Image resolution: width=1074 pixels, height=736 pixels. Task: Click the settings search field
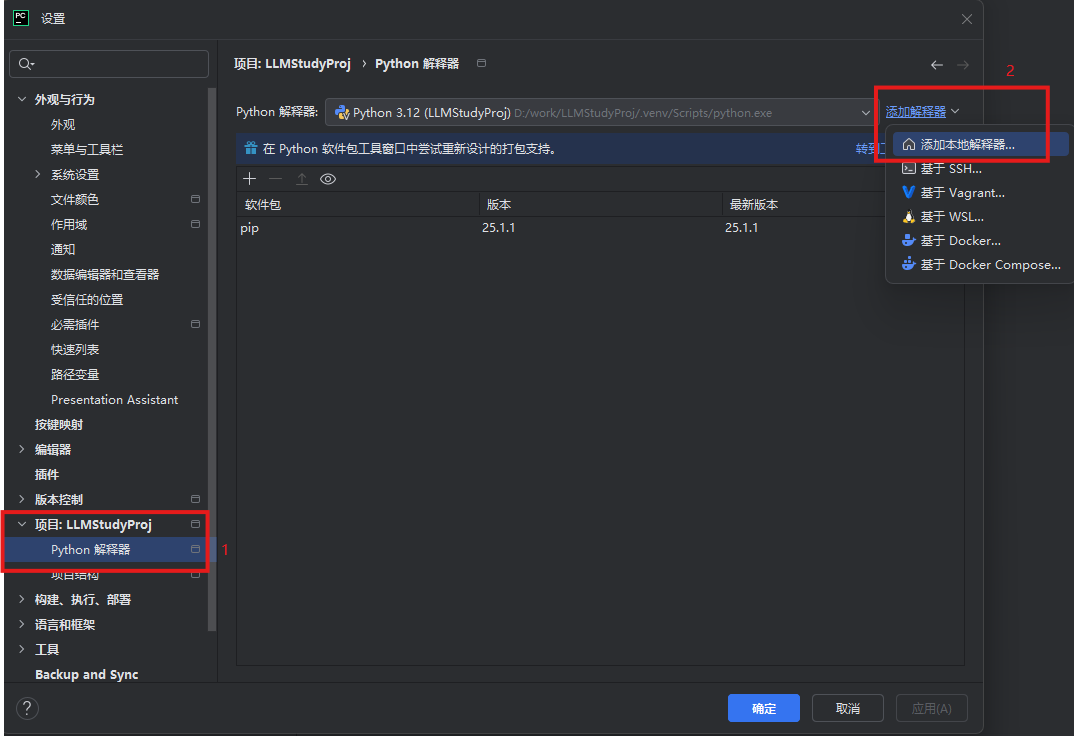109,64
